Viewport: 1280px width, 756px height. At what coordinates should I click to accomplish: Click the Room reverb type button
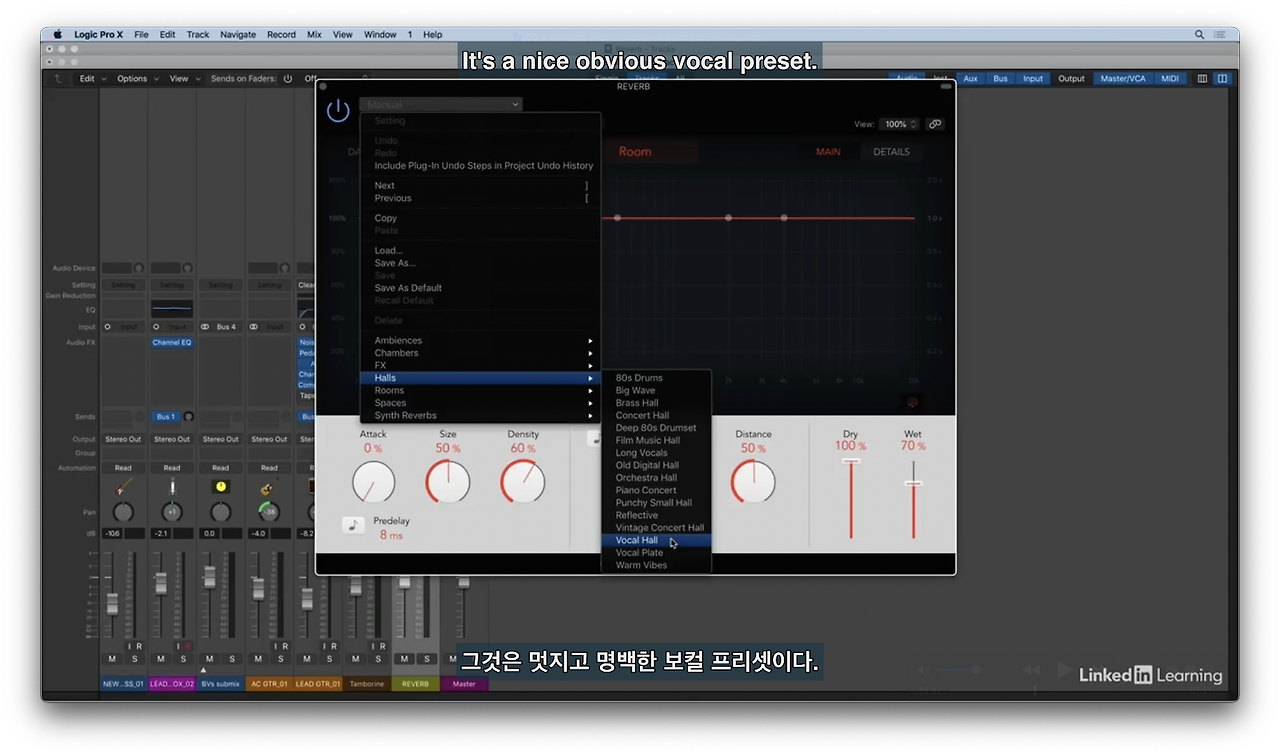[635, 152]
